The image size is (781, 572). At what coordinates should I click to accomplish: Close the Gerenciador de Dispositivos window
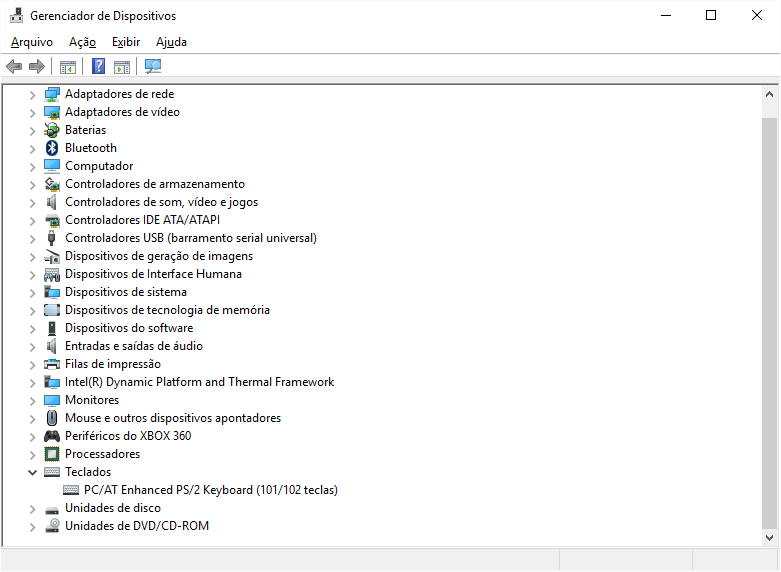click(757, 15)
